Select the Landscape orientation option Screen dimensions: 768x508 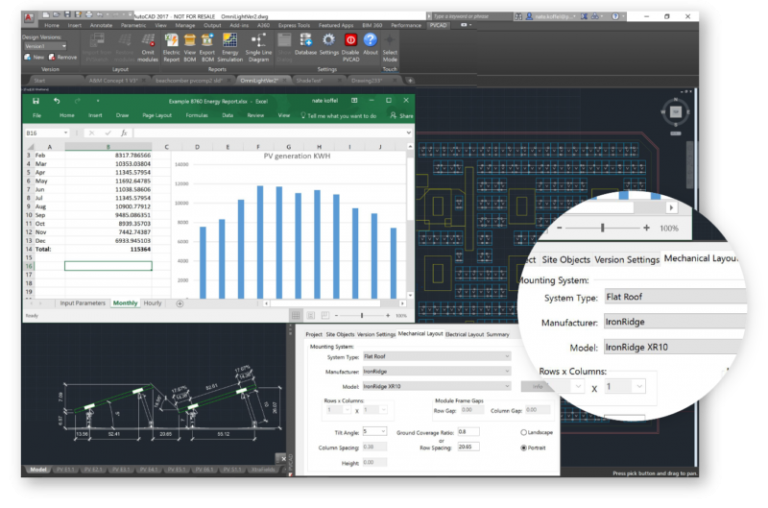pyautogui.click(x=523, y=432)
